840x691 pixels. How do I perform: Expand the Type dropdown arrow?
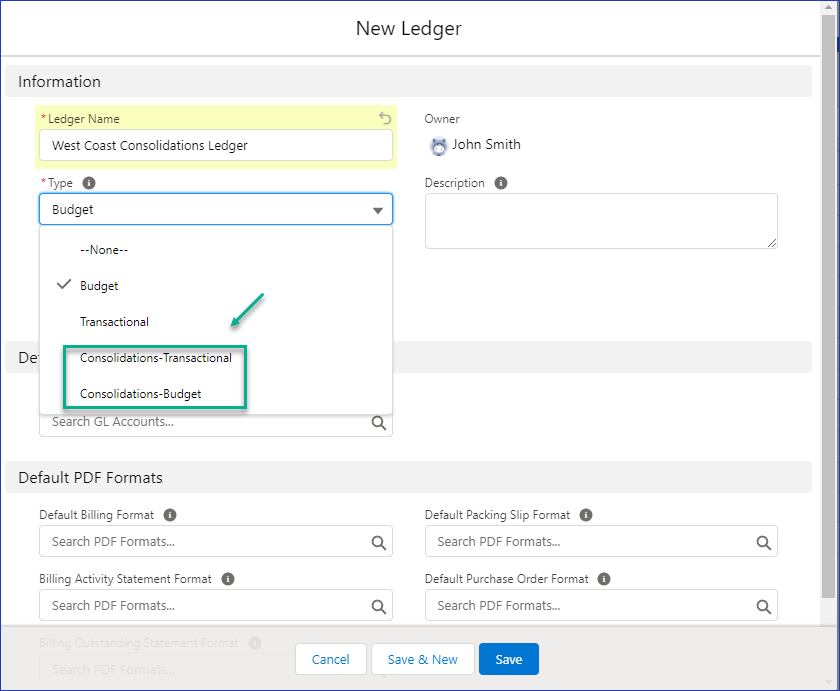pyautogui.click(x=378, y=210)
